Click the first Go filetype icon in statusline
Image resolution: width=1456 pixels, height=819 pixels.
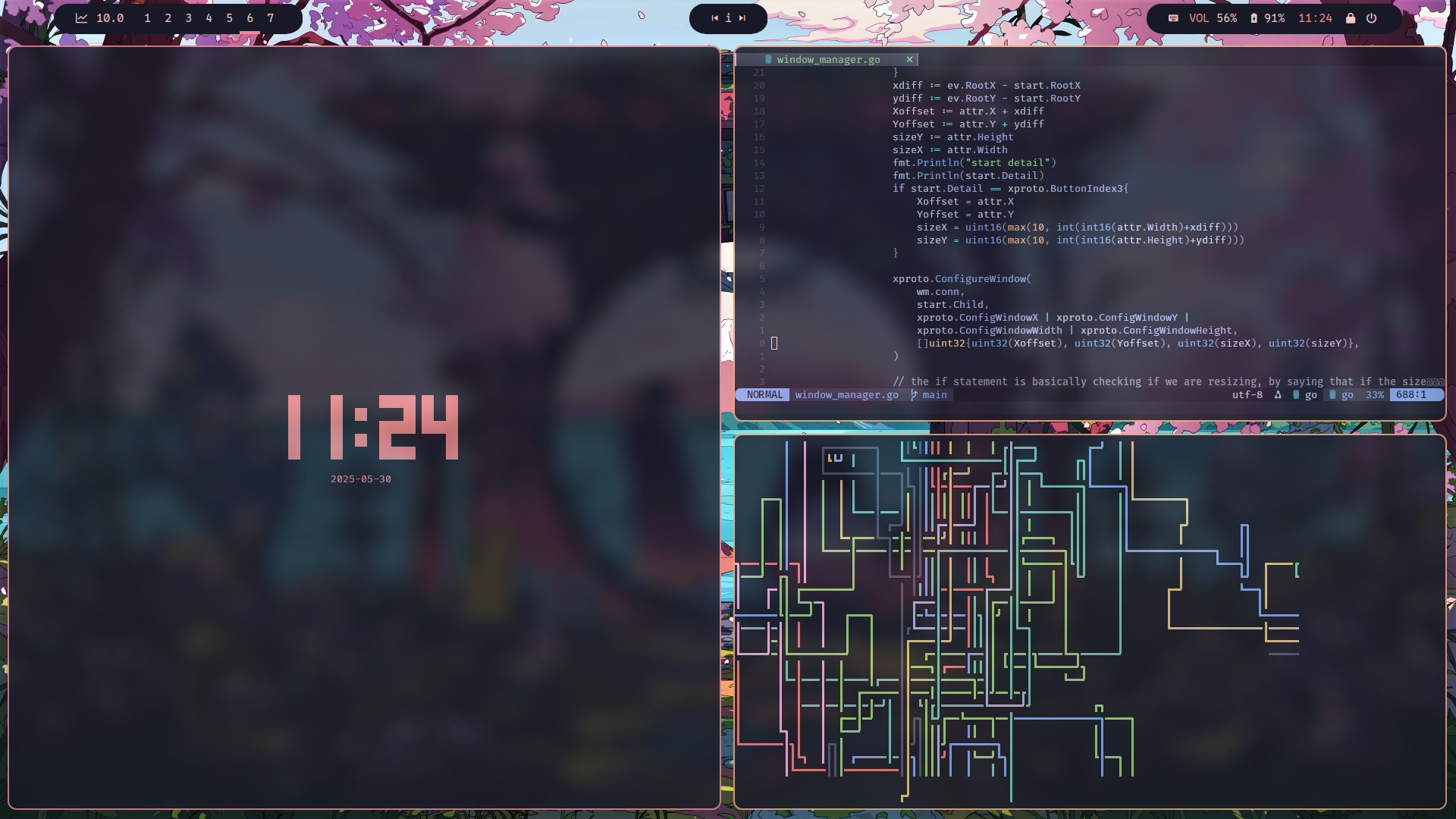1296,394
